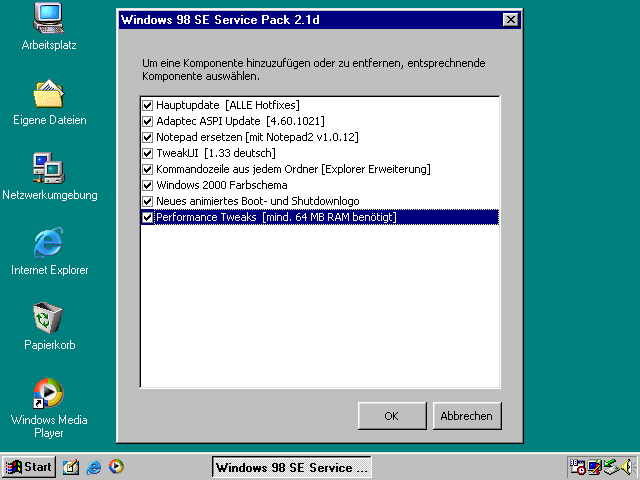Launch Internet Explorer from quick launch bar
Image resolution: width=640 pixels, height=480 pixels.
point(94,467)
